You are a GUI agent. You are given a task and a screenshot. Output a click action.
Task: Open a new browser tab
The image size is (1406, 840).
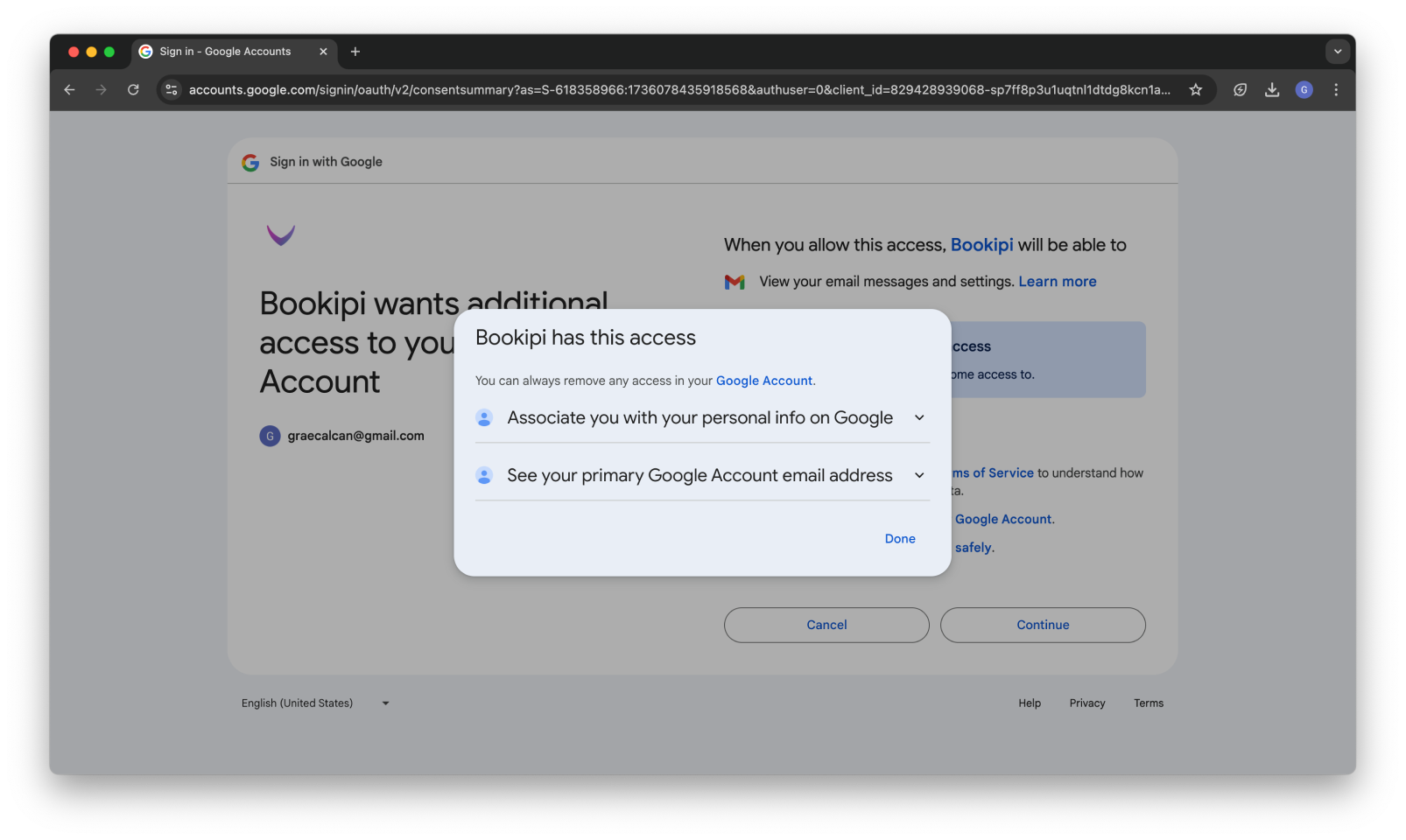(355, 52)
